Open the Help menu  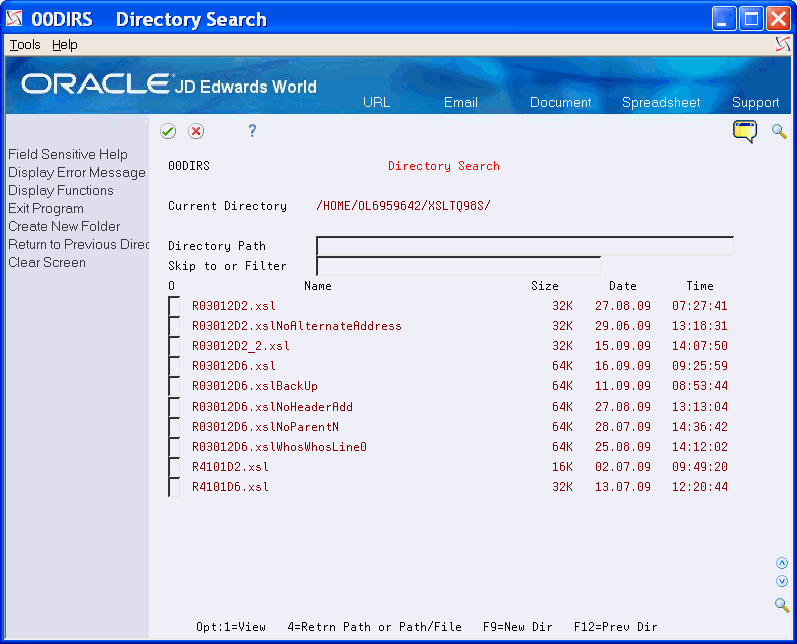(x=65, y=45)
